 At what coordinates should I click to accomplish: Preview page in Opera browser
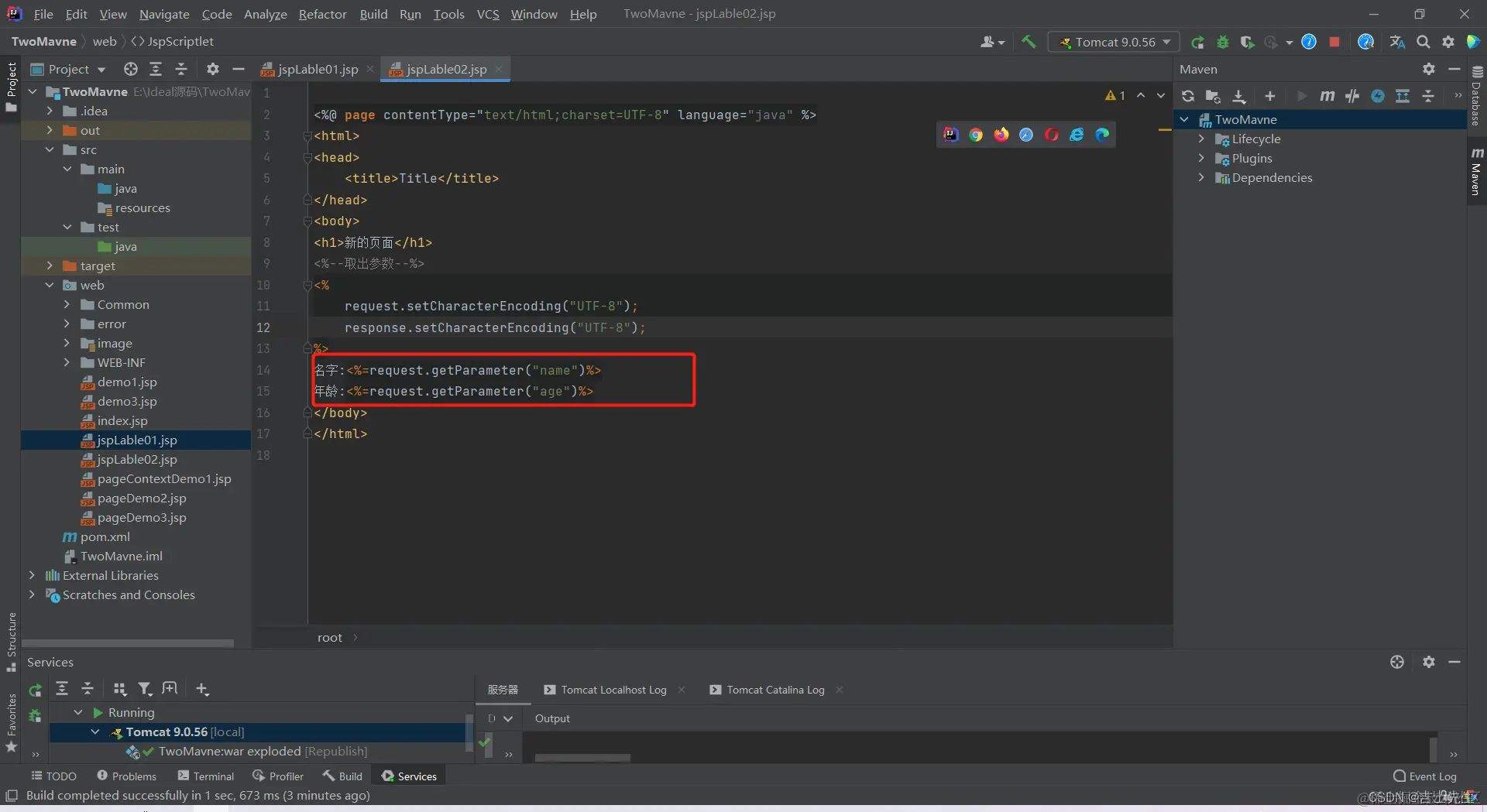click(1052, 135)
